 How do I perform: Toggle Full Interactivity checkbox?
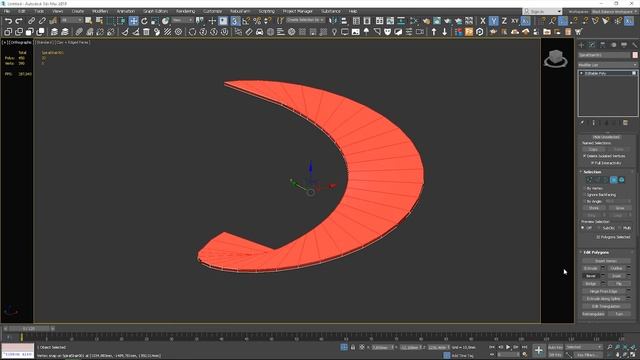pyautogui.click(x=592, y=163)
